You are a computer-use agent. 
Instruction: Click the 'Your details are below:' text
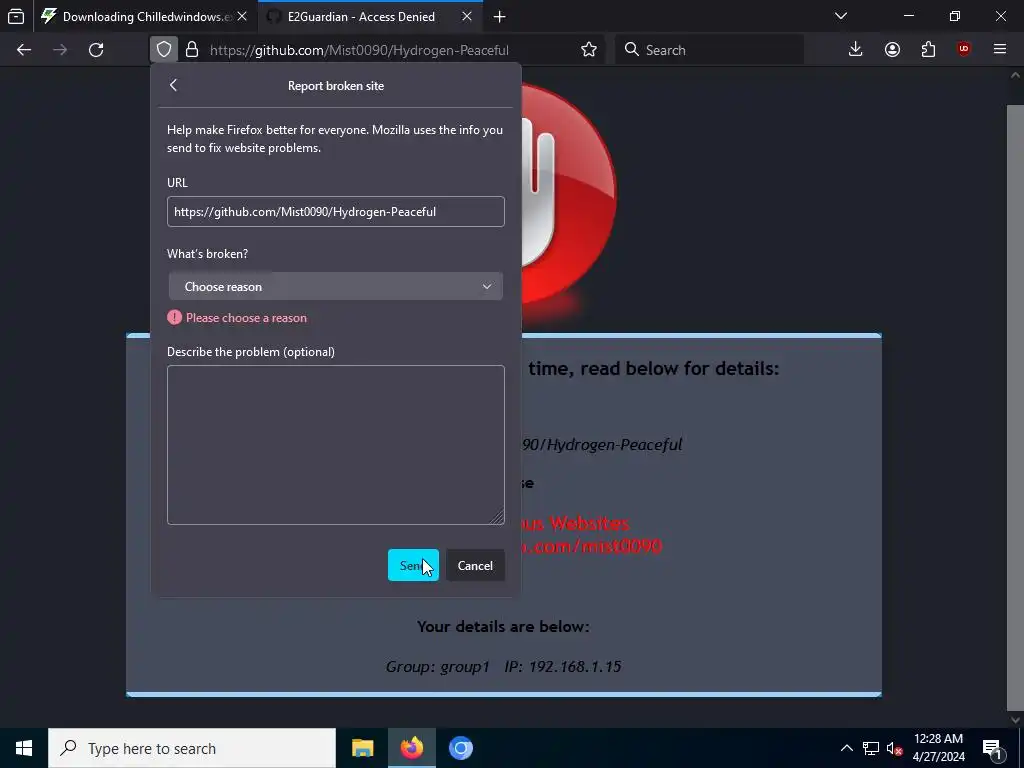[503, 626]
